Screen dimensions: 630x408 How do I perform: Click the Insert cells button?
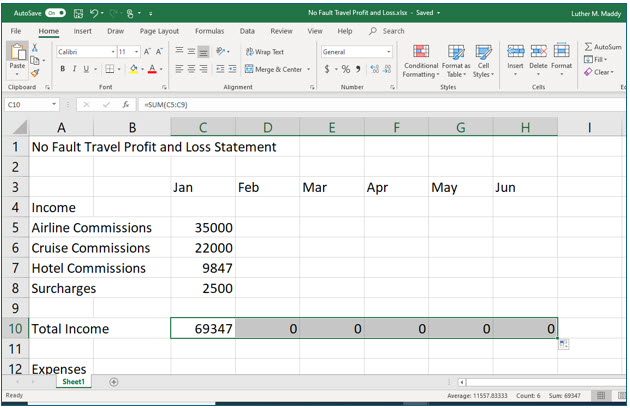pos(515,60)
